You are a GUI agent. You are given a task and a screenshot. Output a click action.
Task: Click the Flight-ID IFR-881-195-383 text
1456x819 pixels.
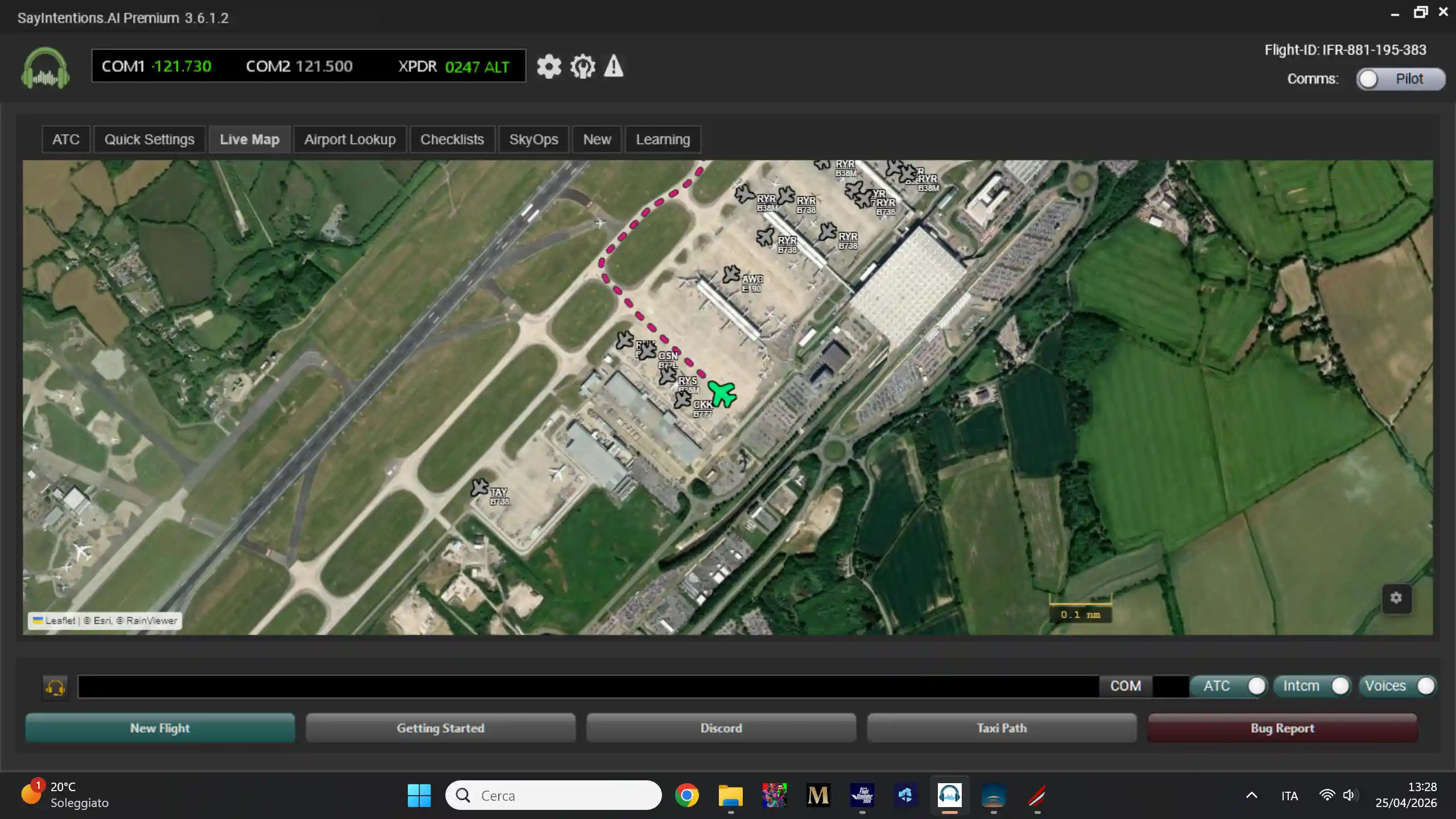coord(1346,50)
